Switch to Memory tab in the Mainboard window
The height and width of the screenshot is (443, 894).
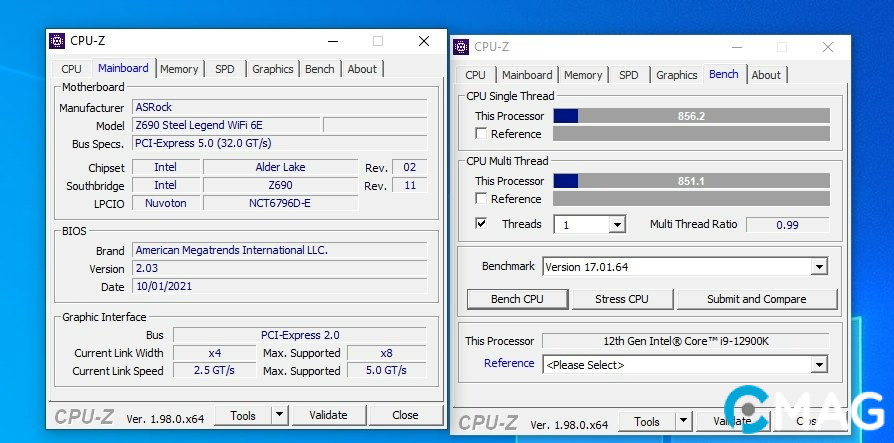pos(179,69)
